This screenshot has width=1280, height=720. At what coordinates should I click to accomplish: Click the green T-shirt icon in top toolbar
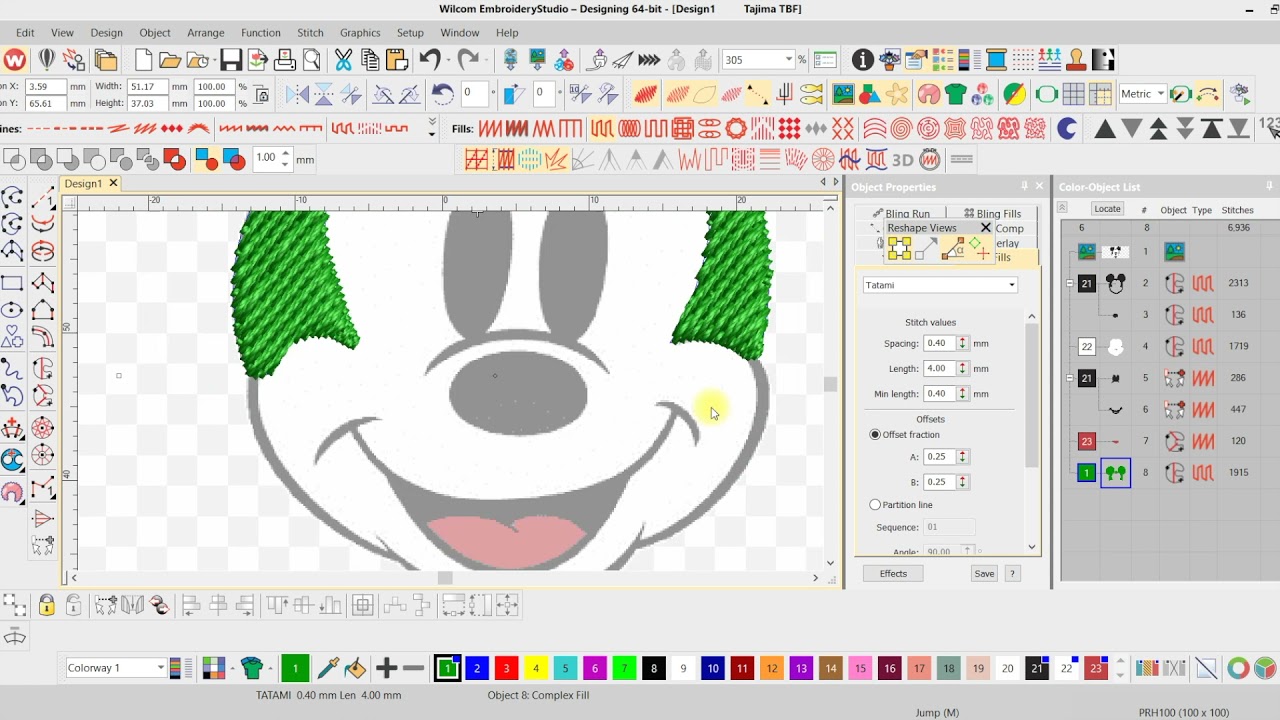tap(955, 95)
